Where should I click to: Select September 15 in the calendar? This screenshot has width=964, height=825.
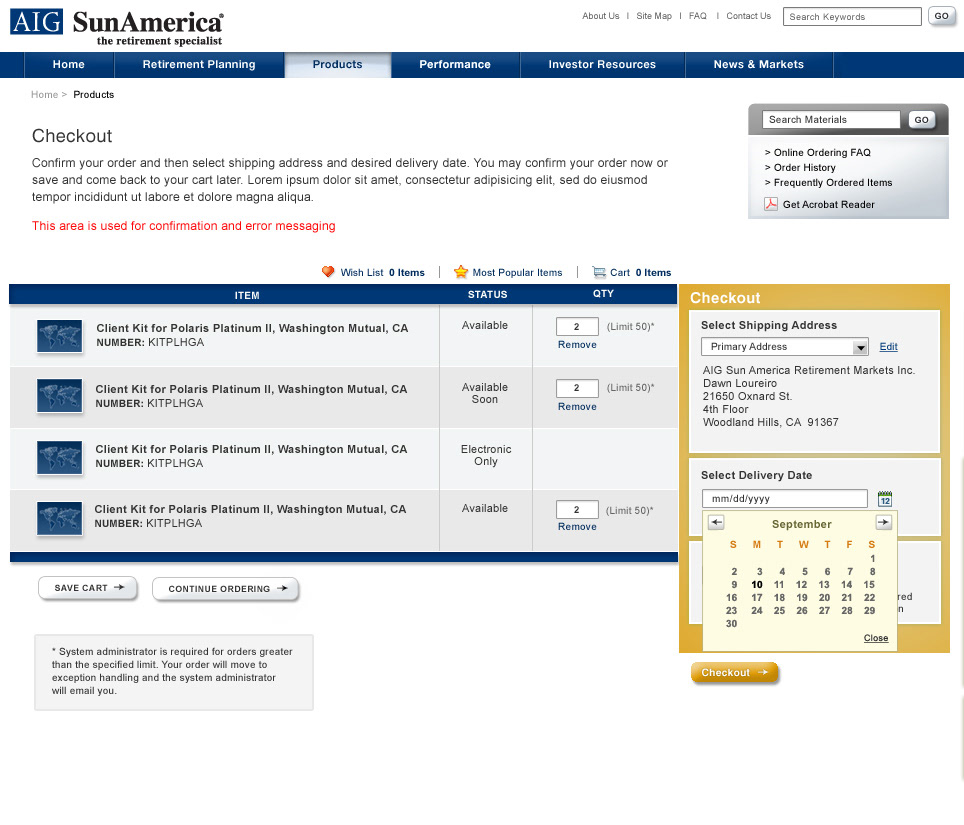869,585
